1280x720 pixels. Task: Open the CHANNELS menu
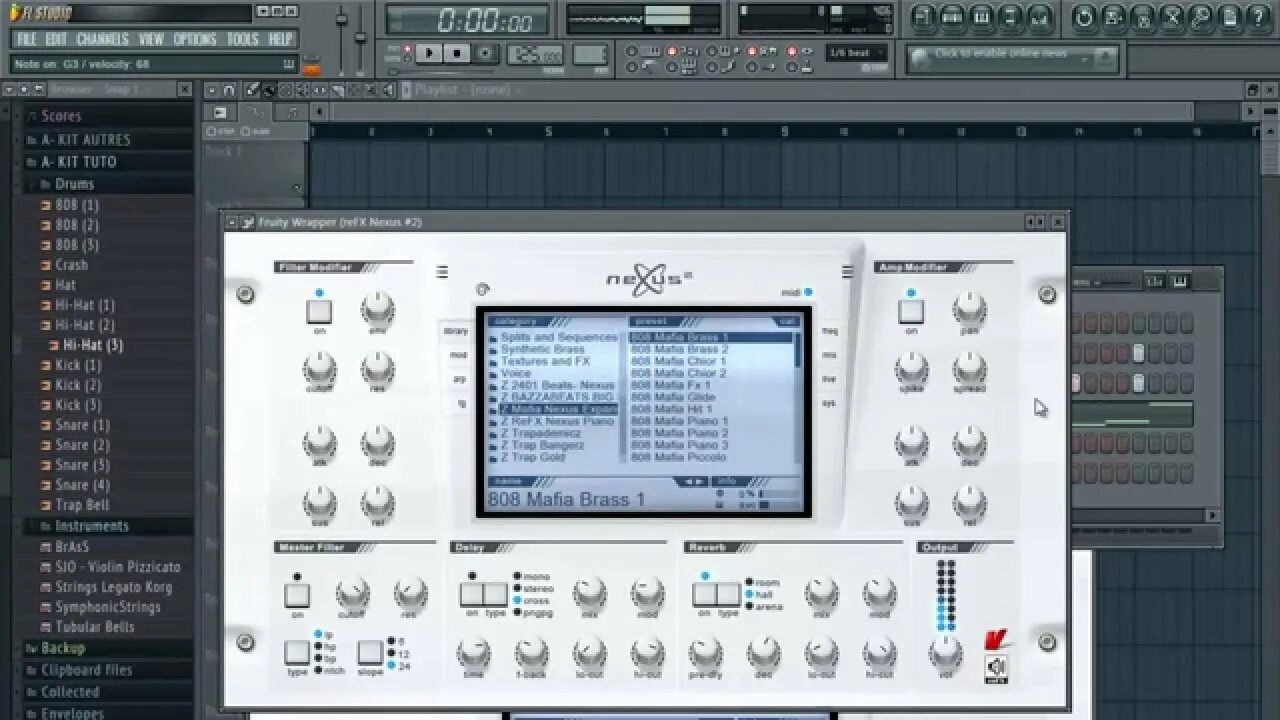102,39
